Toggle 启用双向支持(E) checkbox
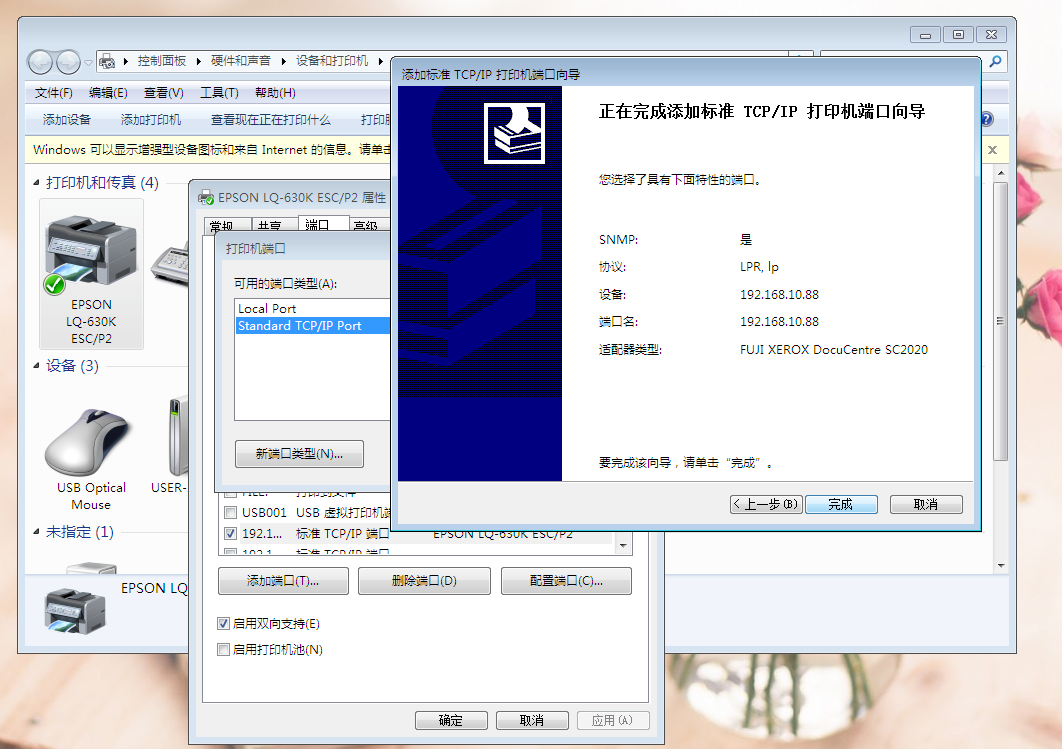 [224, 624]
